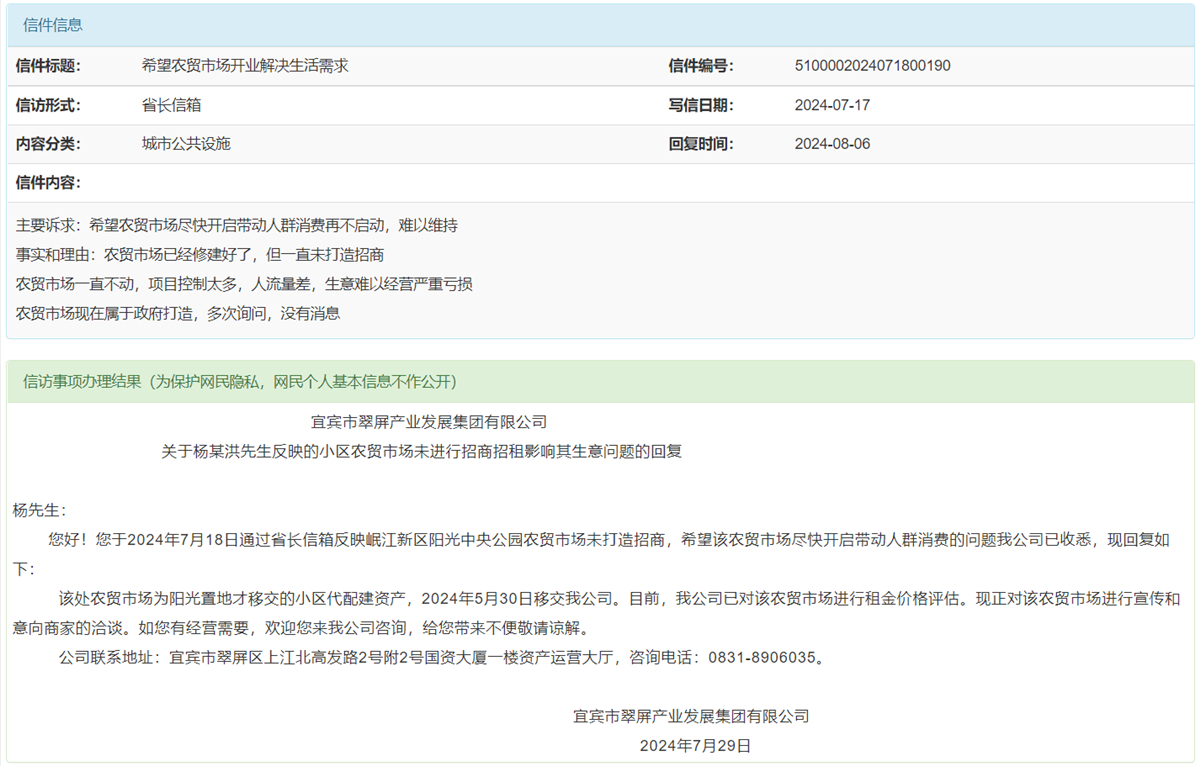The height and width of the screenshot is (766, 1200).
Task: Click the signing date 2024年7月29日
Action: click(x=695, y=746)
